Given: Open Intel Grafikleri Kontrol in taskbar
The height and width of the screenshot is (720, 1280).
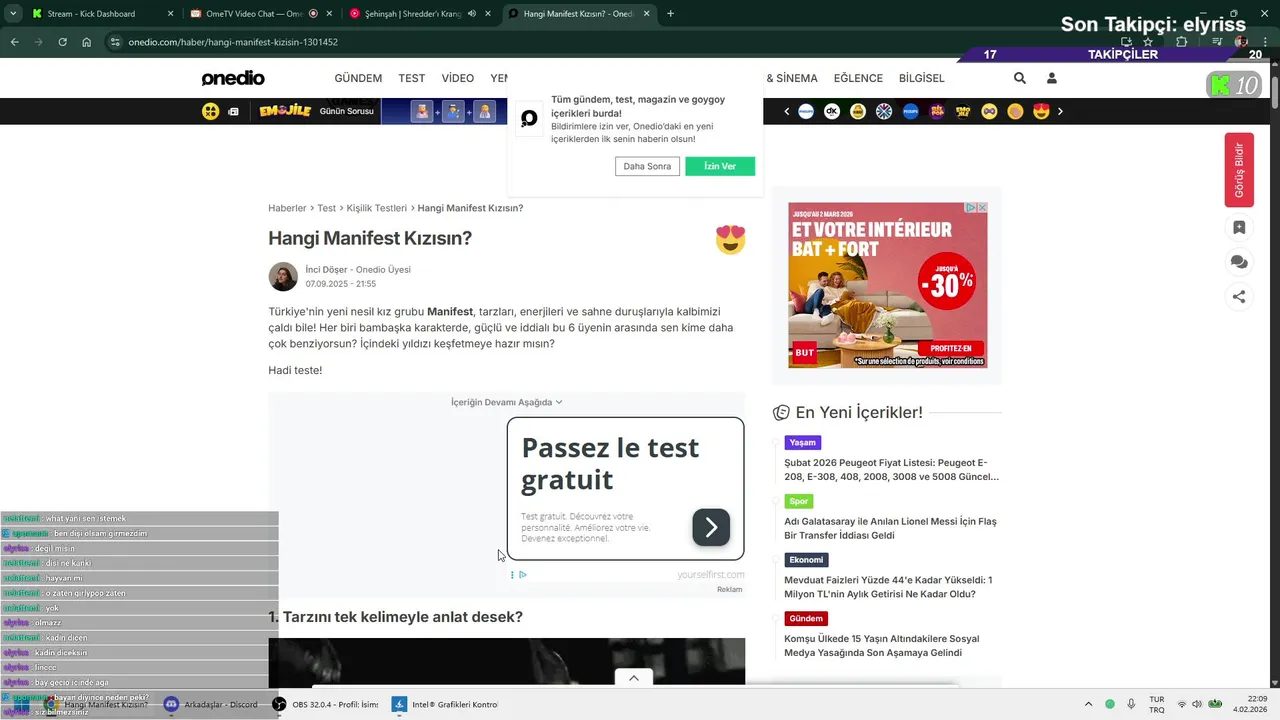Looking at the screenshot, I should [445, 704].
